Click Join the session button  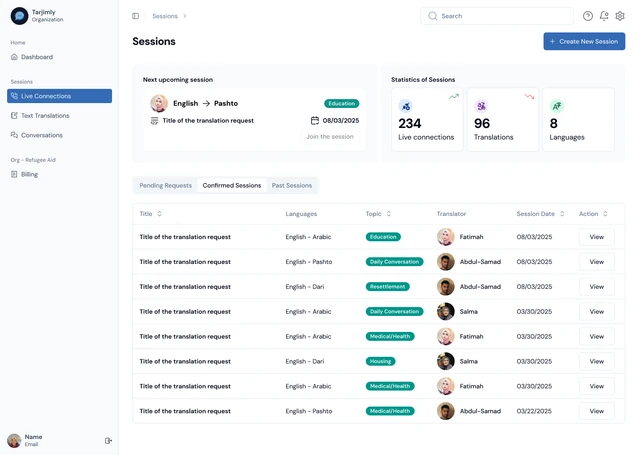pos(330,137)
